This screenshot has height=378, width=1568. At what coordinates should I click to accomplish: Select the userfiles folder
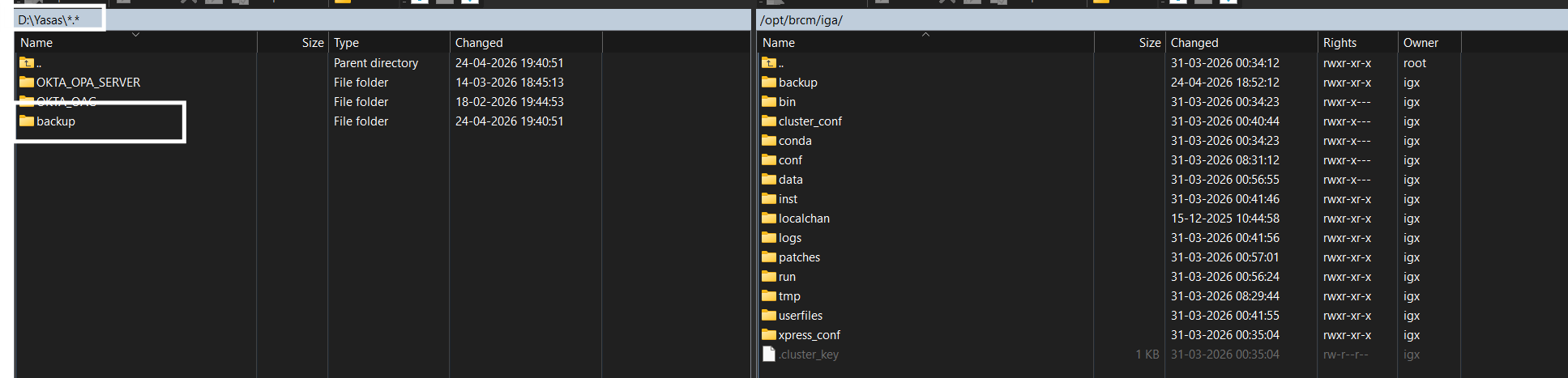[800, 316]
